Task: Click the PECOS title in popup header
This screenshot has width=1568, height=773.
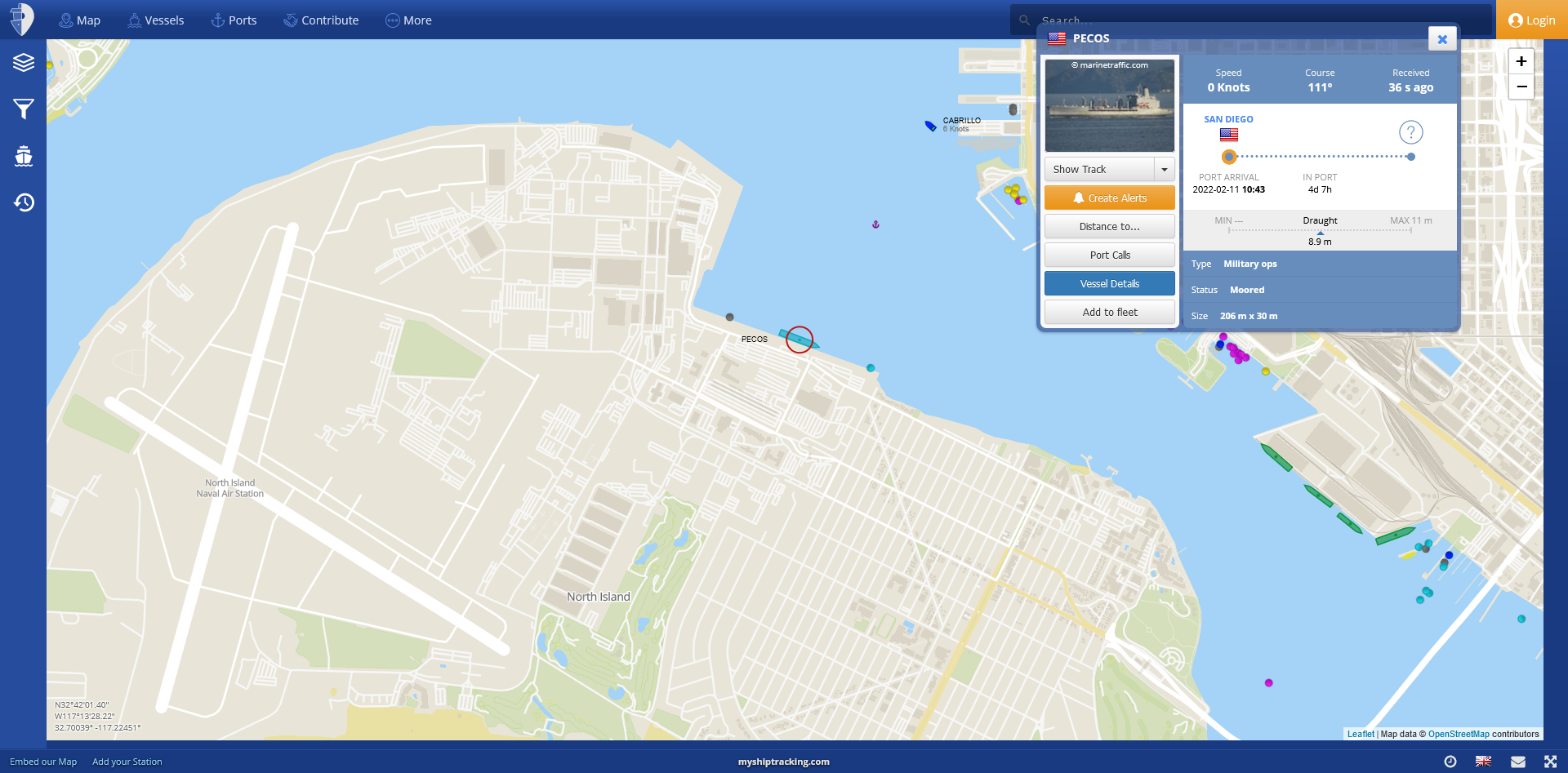Action: [x=1091, y=38]
